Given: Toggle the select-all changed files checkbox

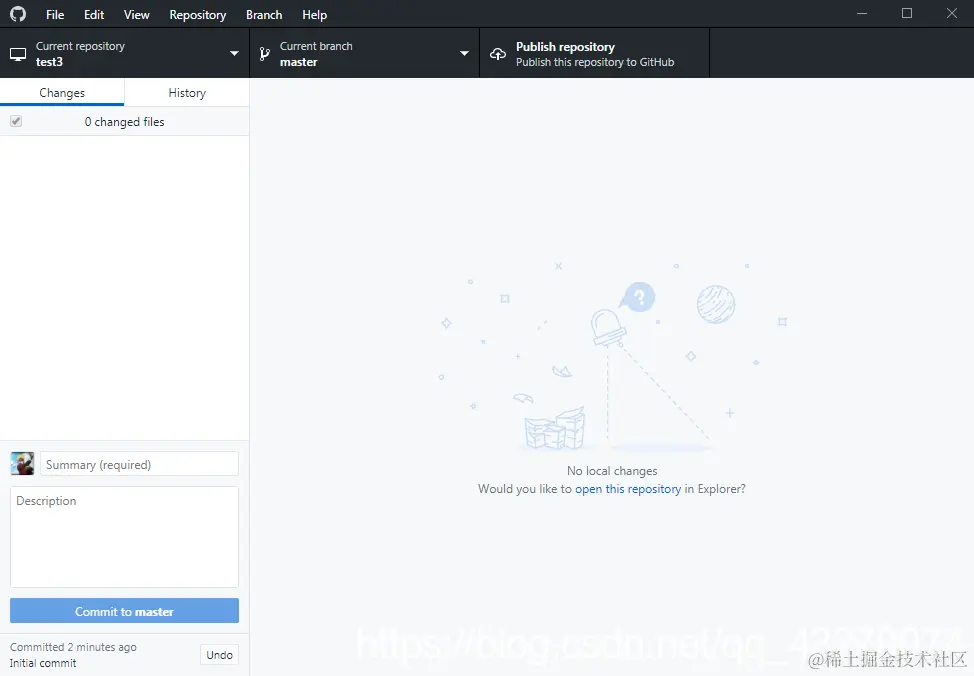Looking at the screenshot, I should tap(16, 121).
